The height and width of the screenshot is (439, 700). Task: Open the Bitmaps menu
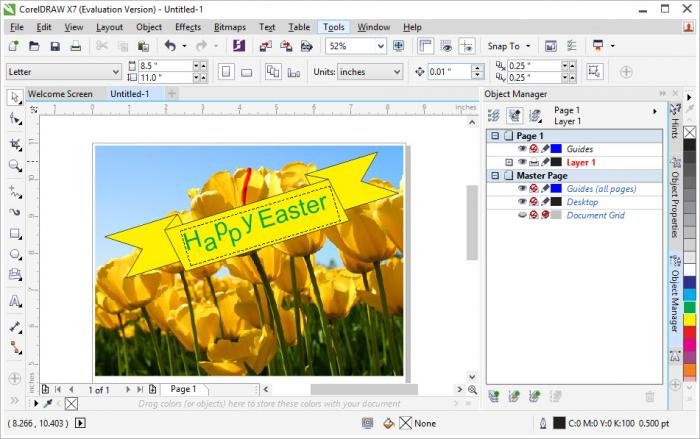pyautogui.click(x=230, y=27)
